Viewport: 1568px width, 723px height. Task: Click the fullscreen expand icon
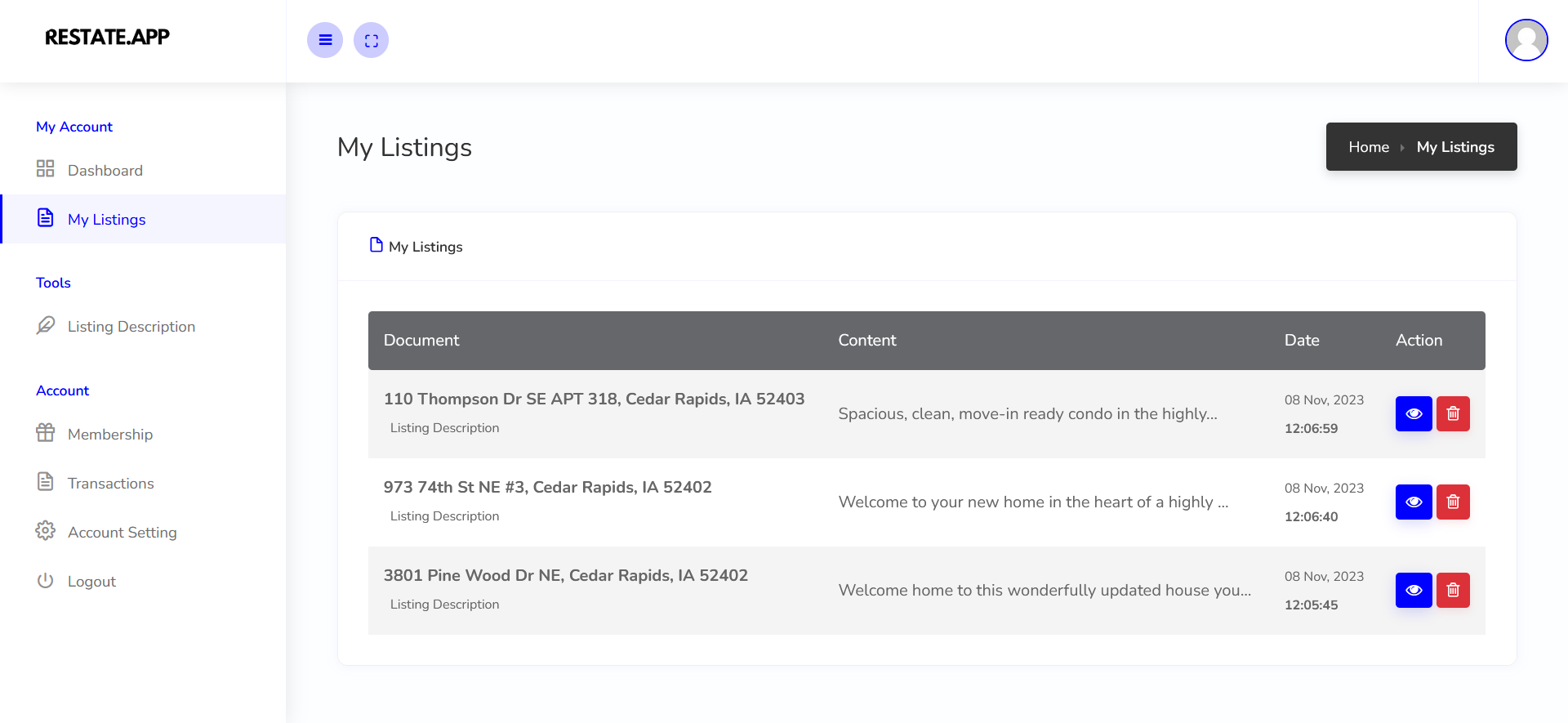pyautogui.click(x=372, y=40)
